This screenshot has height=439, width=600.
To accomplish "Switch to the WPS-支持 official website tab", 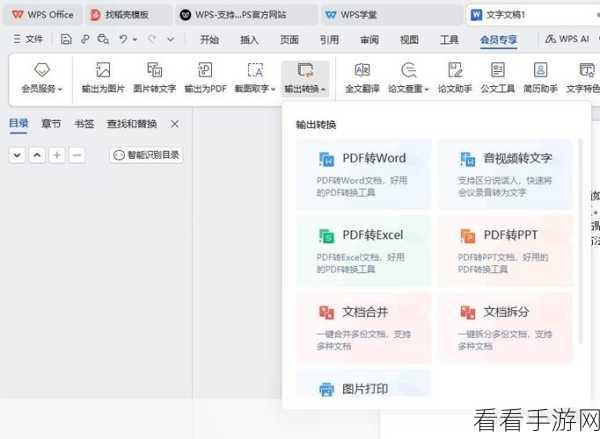I will click(246, 15).
